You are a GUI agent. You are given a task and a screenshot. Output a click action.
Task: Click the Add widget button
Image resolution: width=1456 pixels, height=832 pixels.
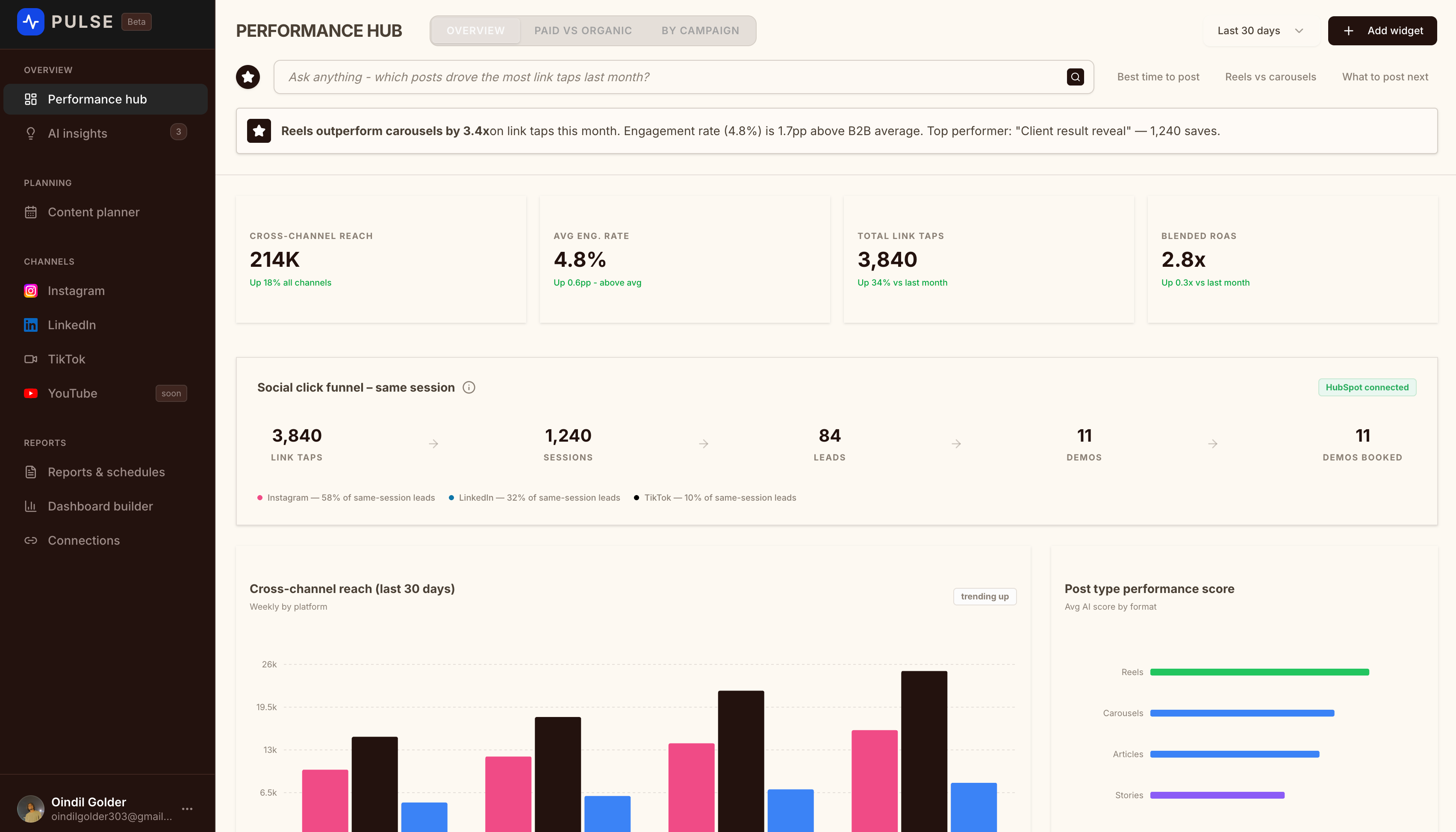(1382, 31)
